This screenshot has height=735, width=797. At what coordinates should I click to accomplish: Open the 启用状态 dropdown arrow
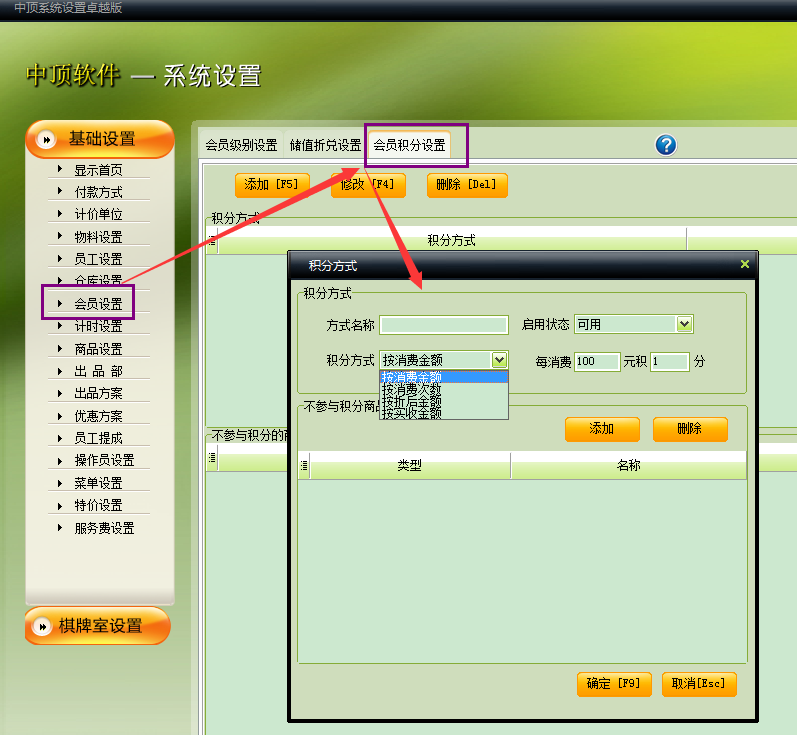[684, 324]
